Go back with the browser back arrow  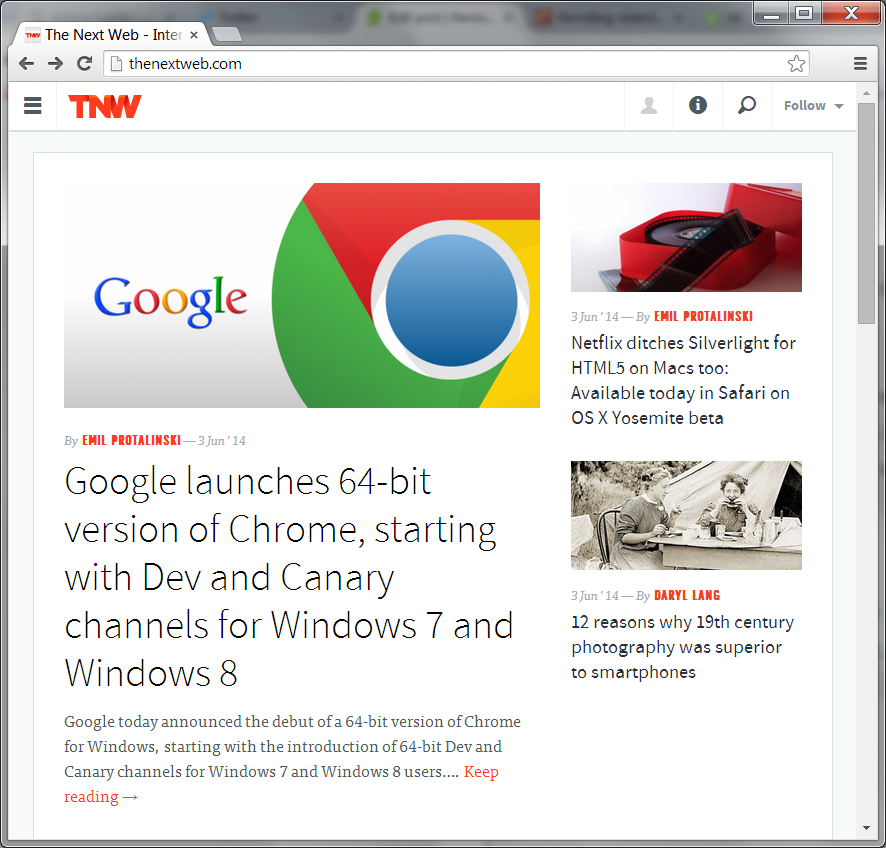(26, 63)
